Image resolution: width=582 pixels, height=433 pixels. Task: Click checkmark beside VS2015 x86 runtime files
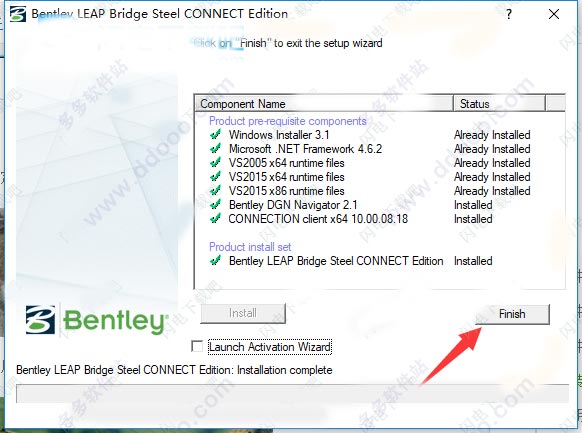coord(215,191)
